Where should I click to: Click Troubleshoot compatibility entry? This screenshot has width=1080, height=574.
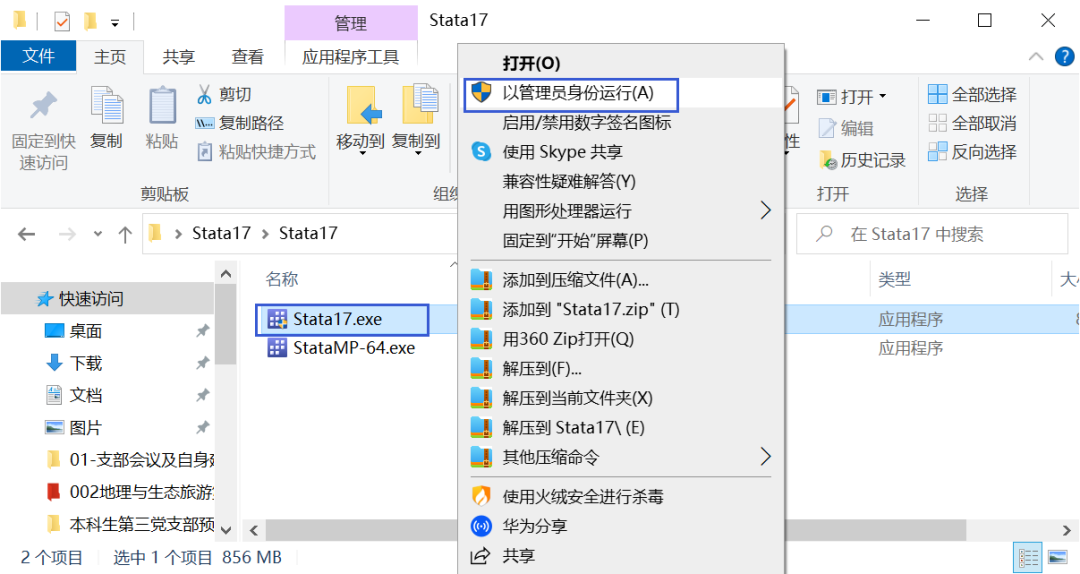point(621,181)
